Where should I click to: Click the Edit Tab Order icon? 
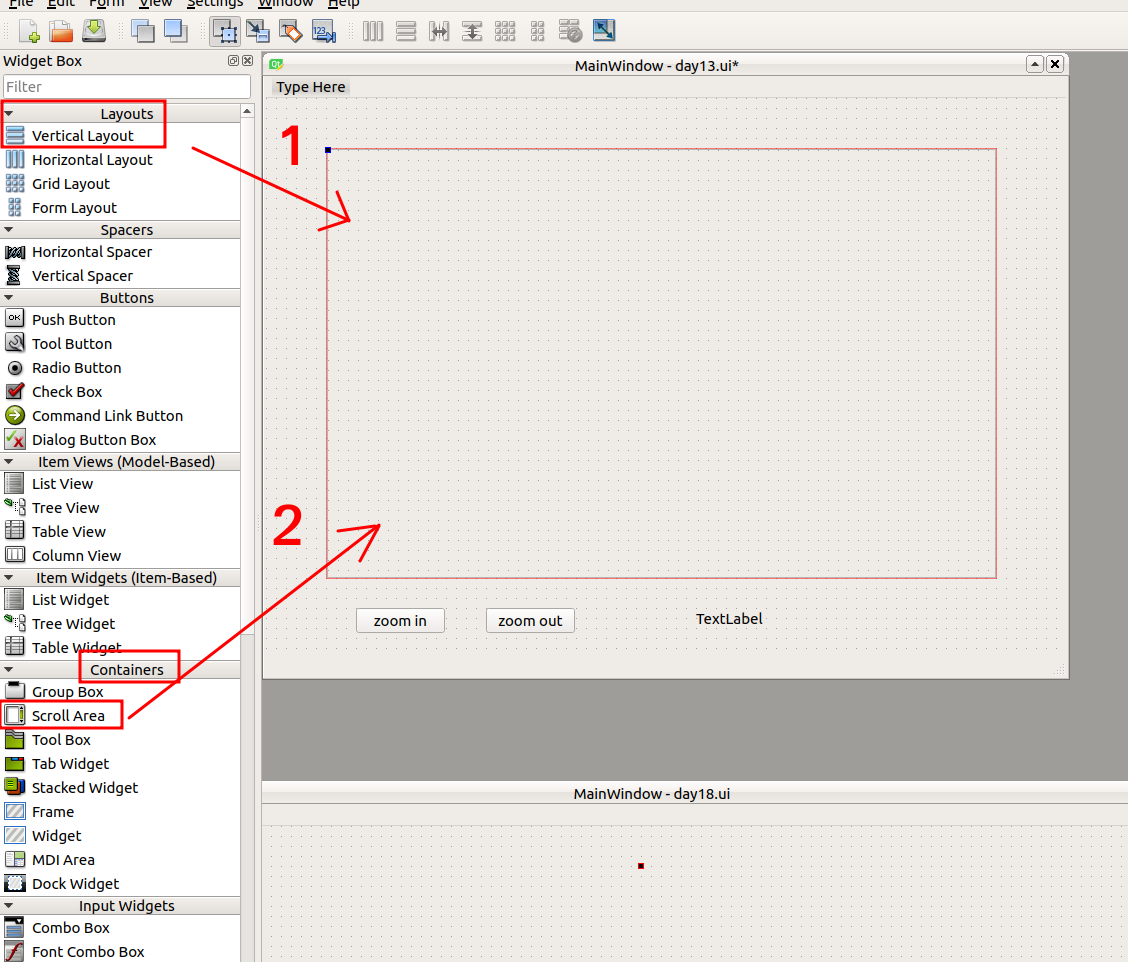[x=323, y=31]
